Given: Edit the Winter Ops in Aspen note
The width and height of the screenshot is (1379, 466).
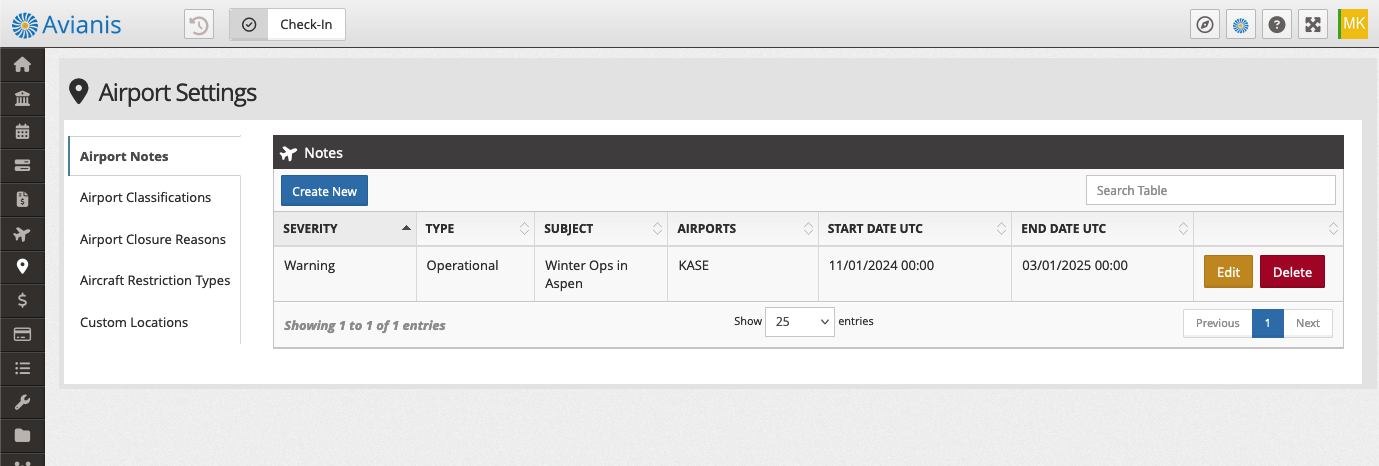Looking at the screenshot, I should (1228, 272).
